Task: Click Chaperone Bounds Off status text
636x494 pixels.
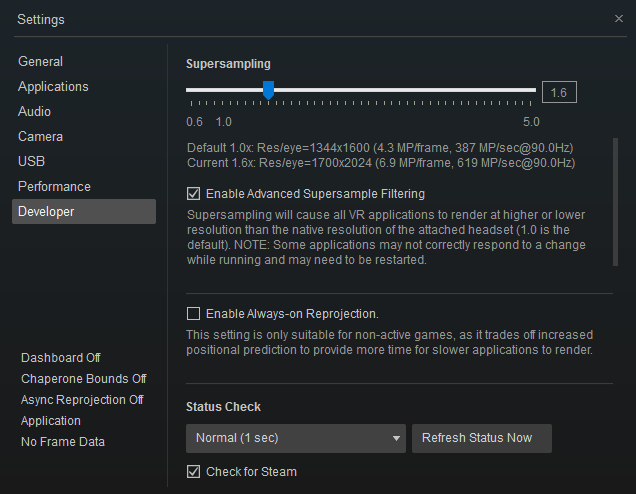Action: tap(84, 379)
